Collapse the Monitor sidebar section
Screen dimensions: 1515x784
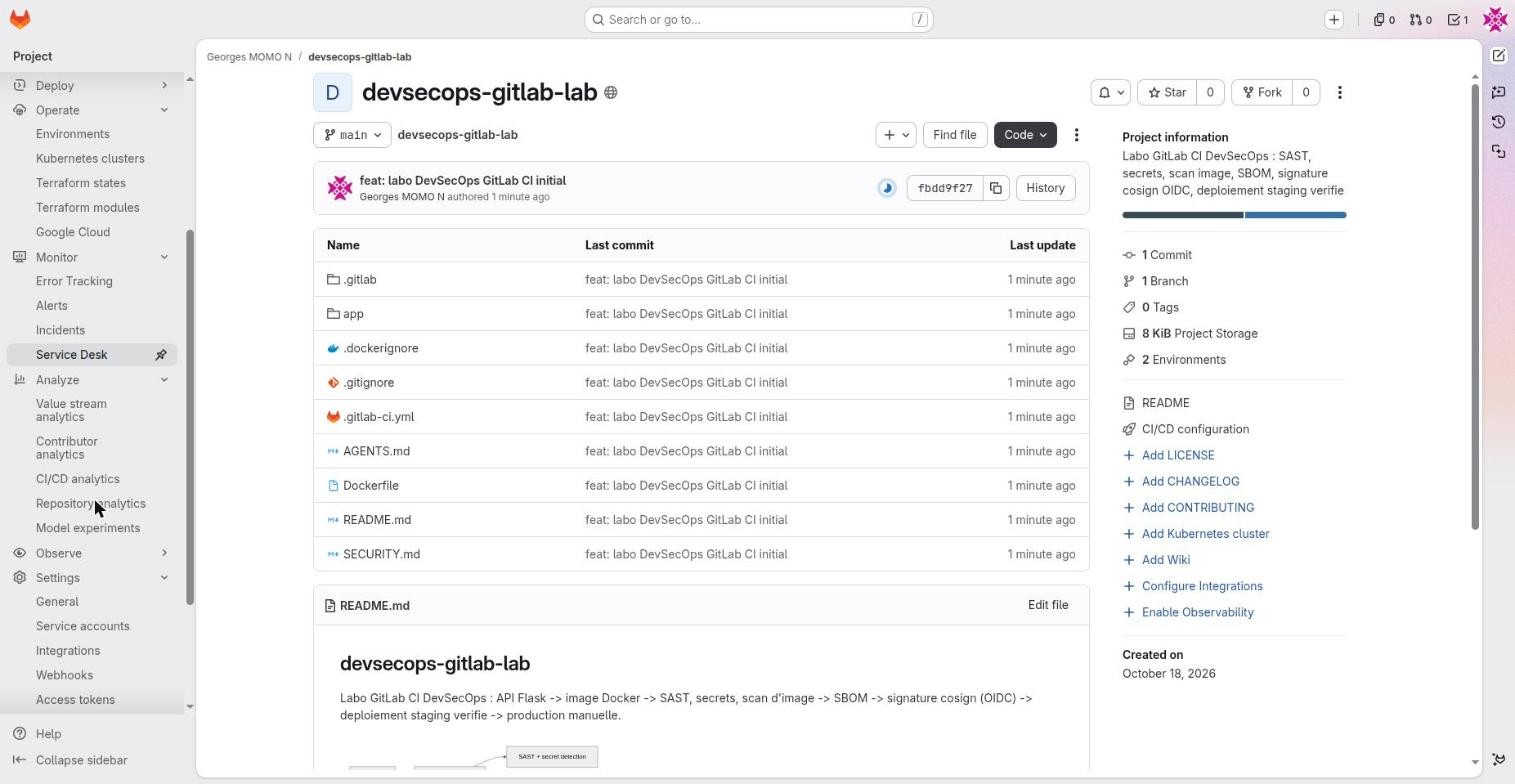[x=92, y=257]
